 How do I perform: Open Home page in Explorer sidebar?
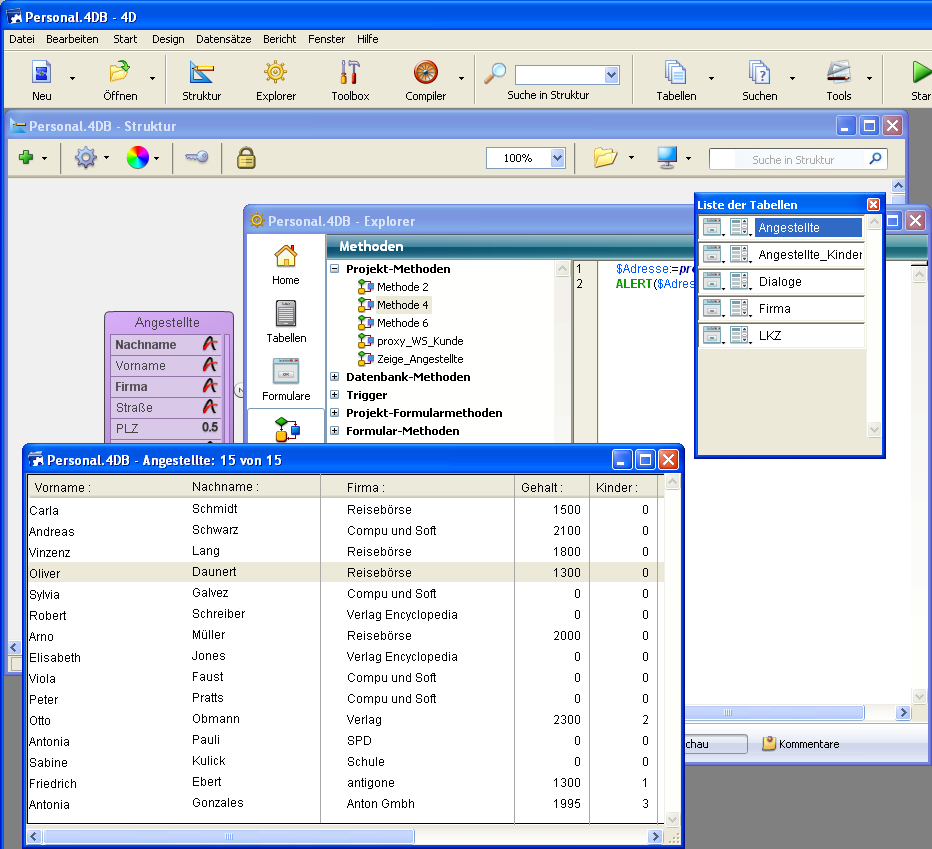[x=286, y=264]
